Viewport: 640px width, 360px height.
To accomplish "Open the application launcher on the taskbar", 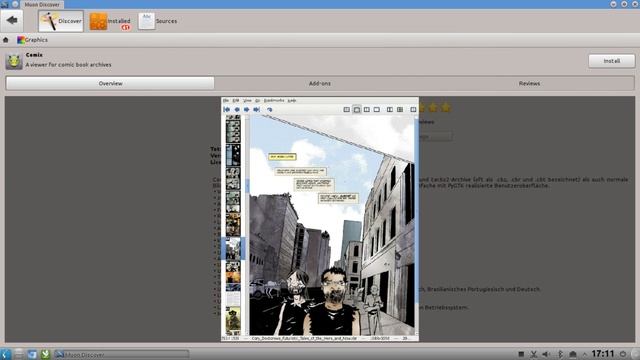I will [5, 354].
